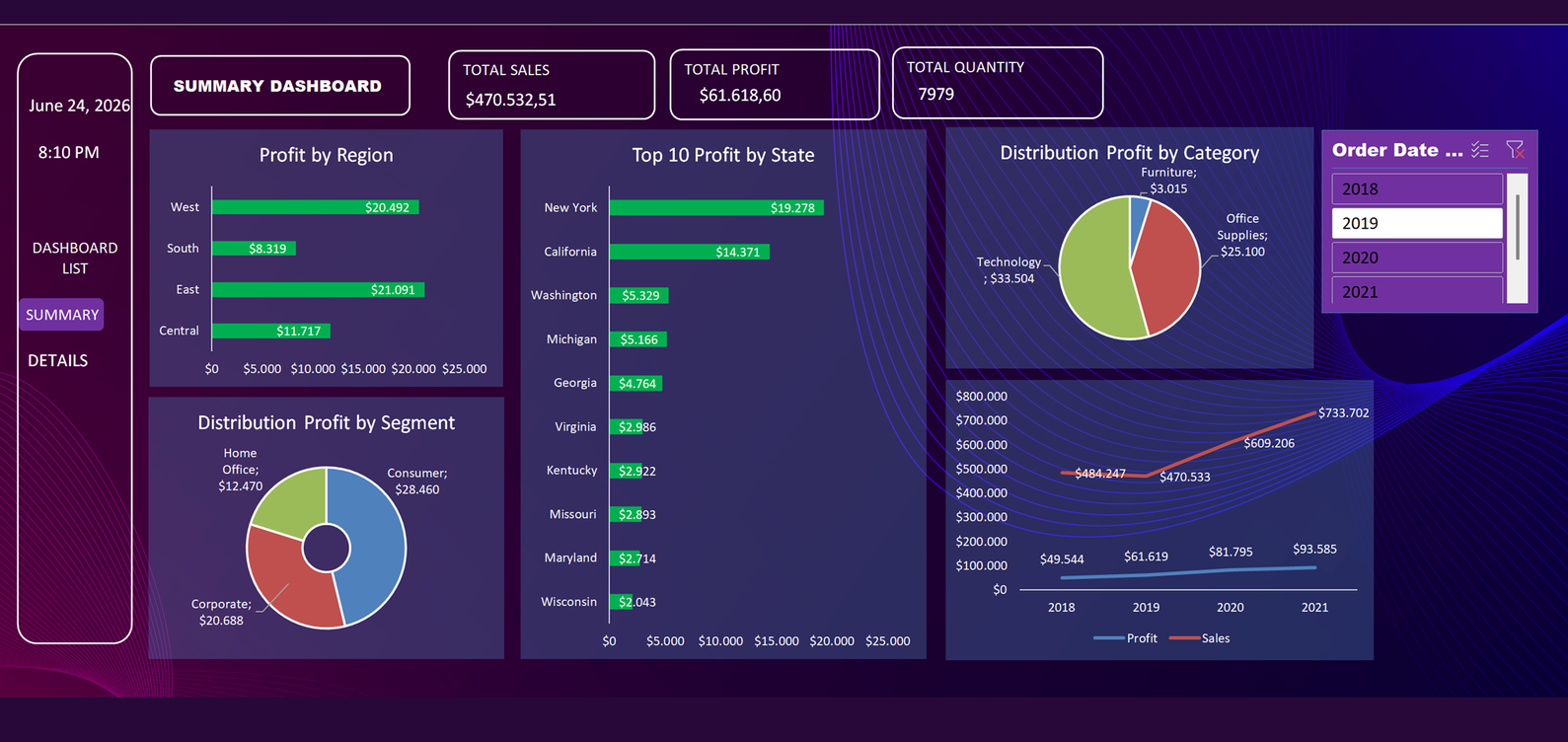The width and height of the screenshot is (1568, 742).
Task: Open the SUMMARY dashboard page
Action: 62,315
